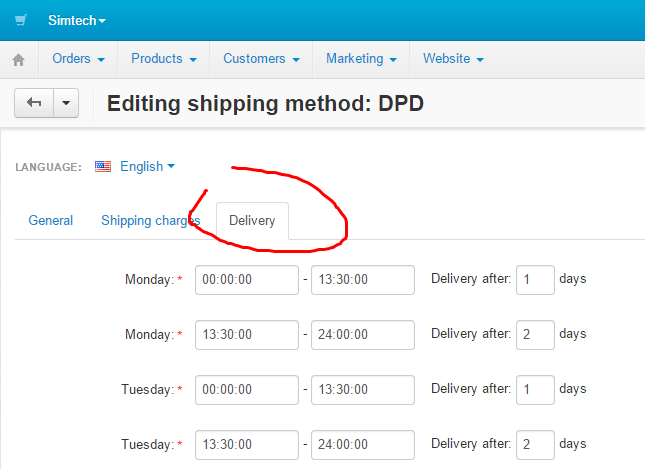Select the Delivery tab
The height and width of the screenshot is (469, 645).
tap(252, 220)
